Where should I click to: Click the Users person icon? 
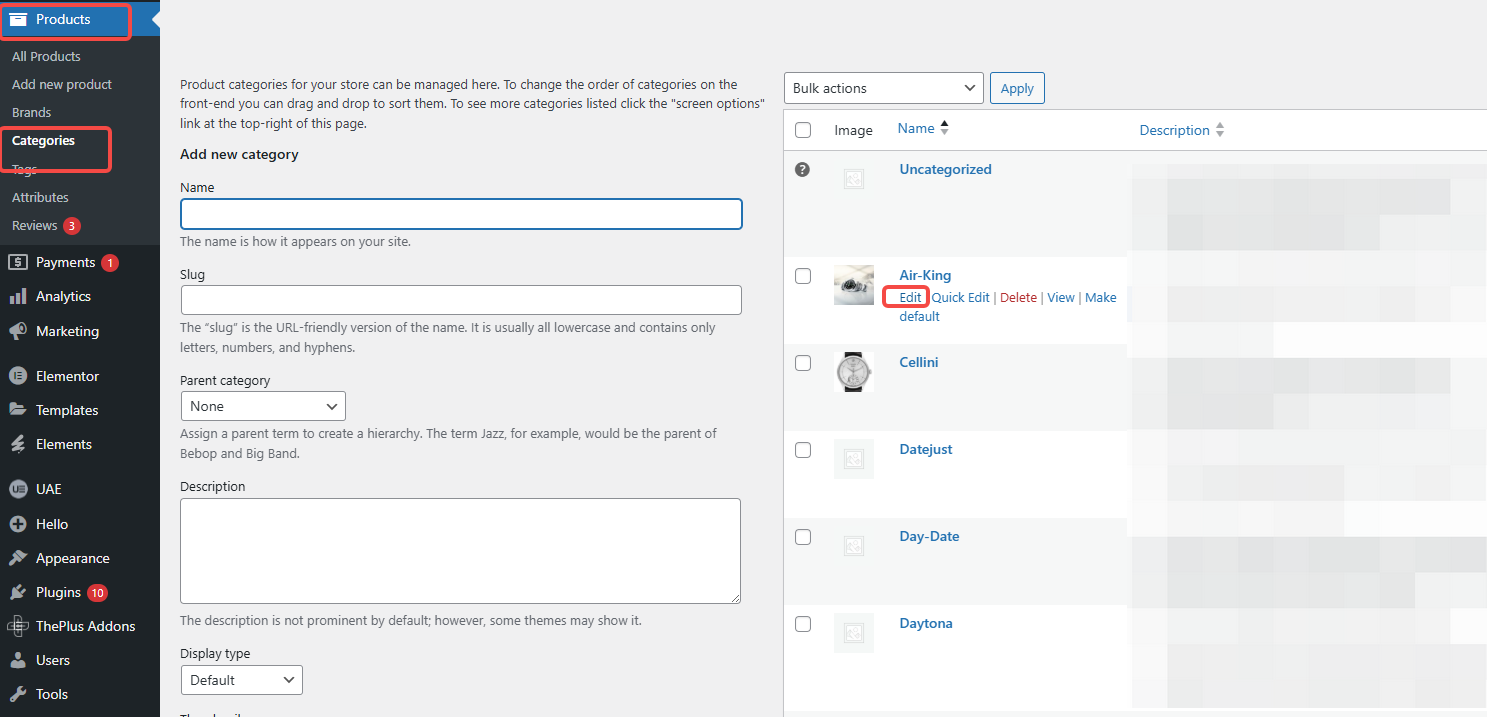click(x=18, y=660)
